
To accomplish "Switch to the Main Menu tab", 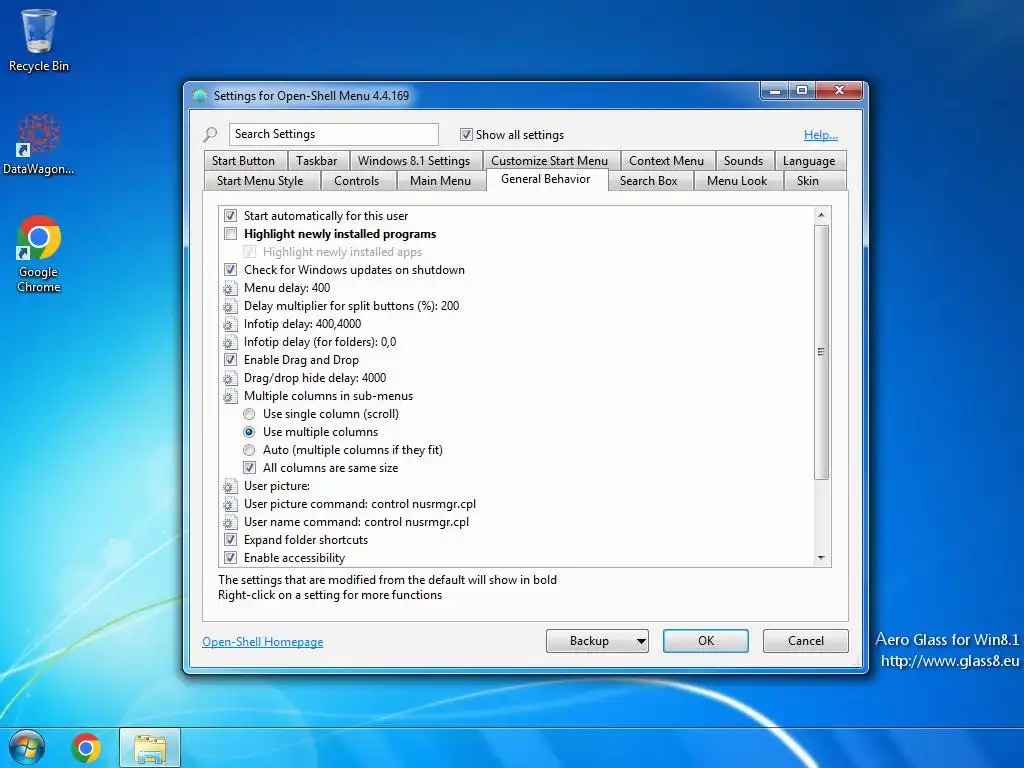I will pyautogui.click(x=440, y=181).
